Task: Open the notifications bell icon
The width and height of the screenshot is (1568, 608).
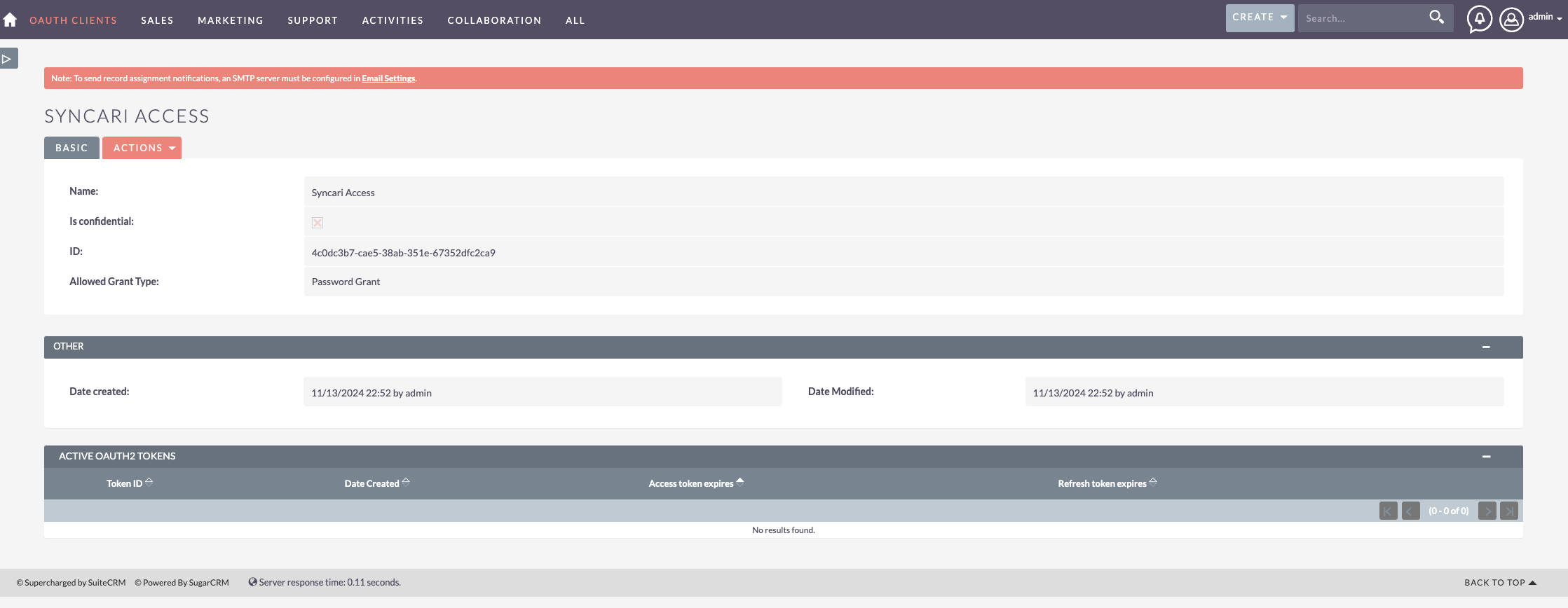Action: click(x=1479, y=19)
